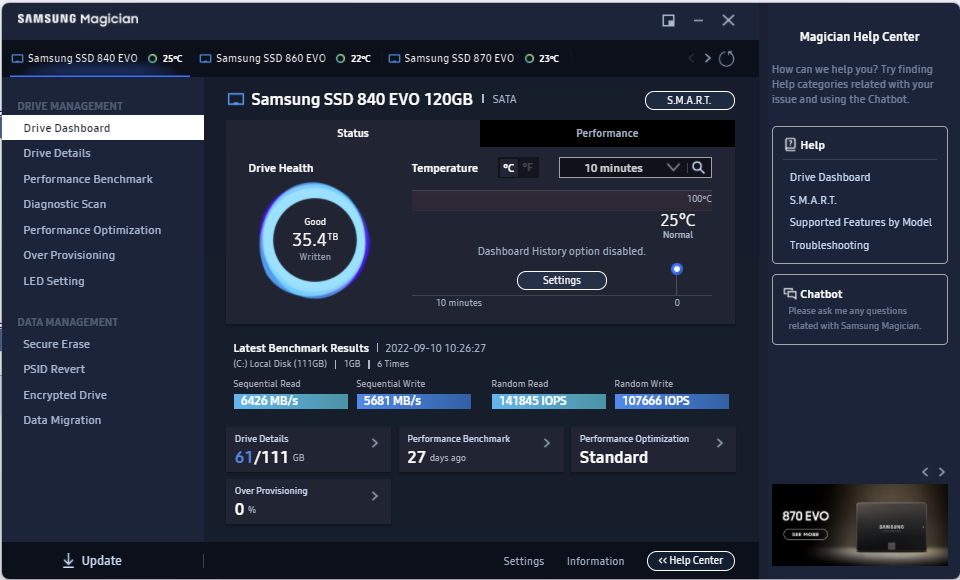Click the Drive Health ring gauge

coord(315,240)
